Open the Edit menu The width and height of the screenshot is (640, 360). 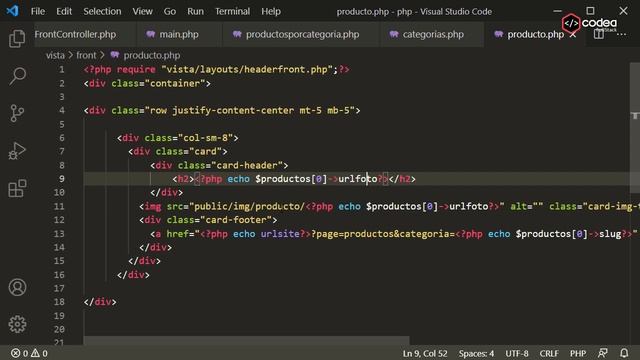pyautogui.click(x=64, y=11)
